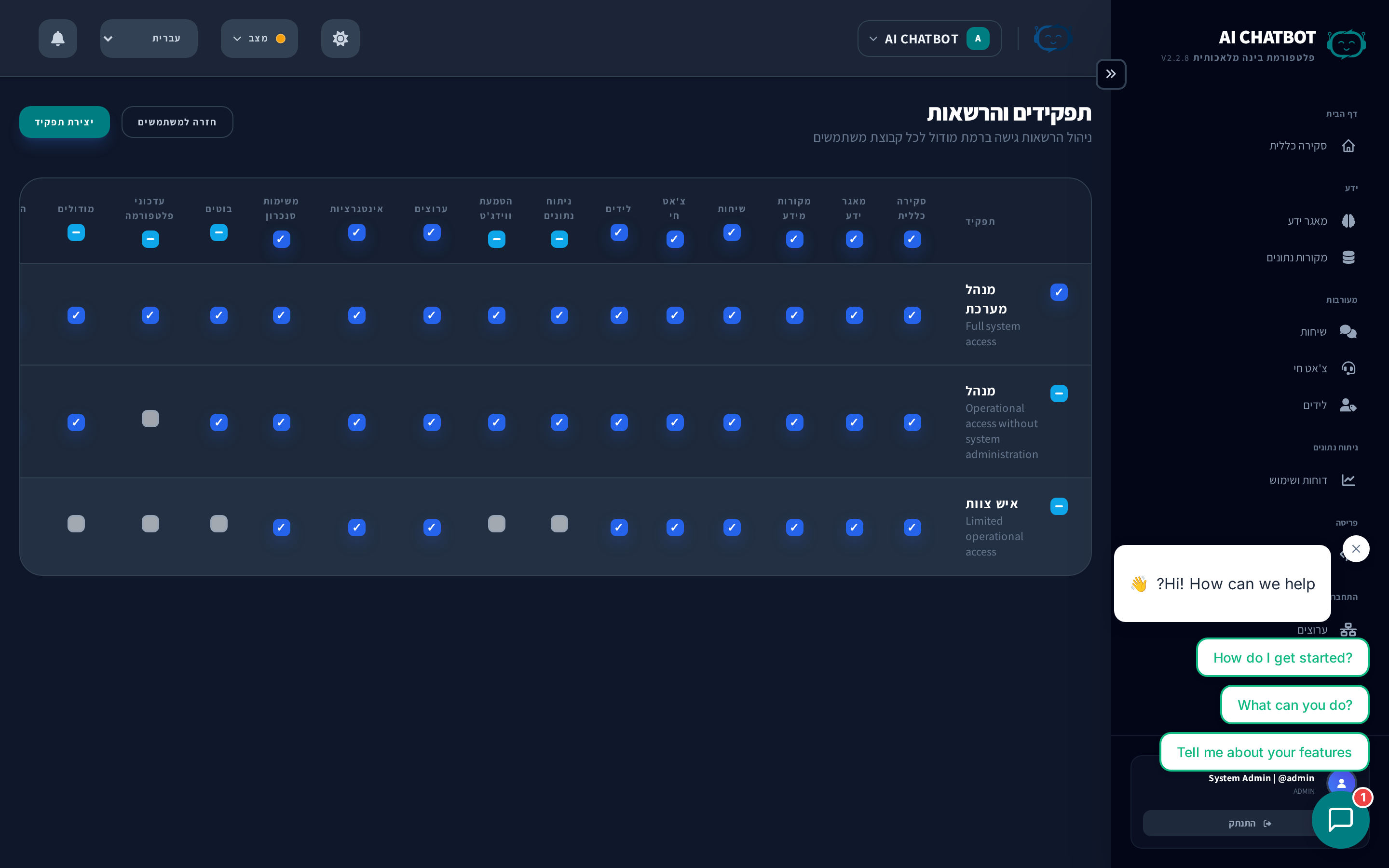Screen dimensions: 1389x868
Task: Click the headset live chat icon
Action: click(x=1348, y=368)
